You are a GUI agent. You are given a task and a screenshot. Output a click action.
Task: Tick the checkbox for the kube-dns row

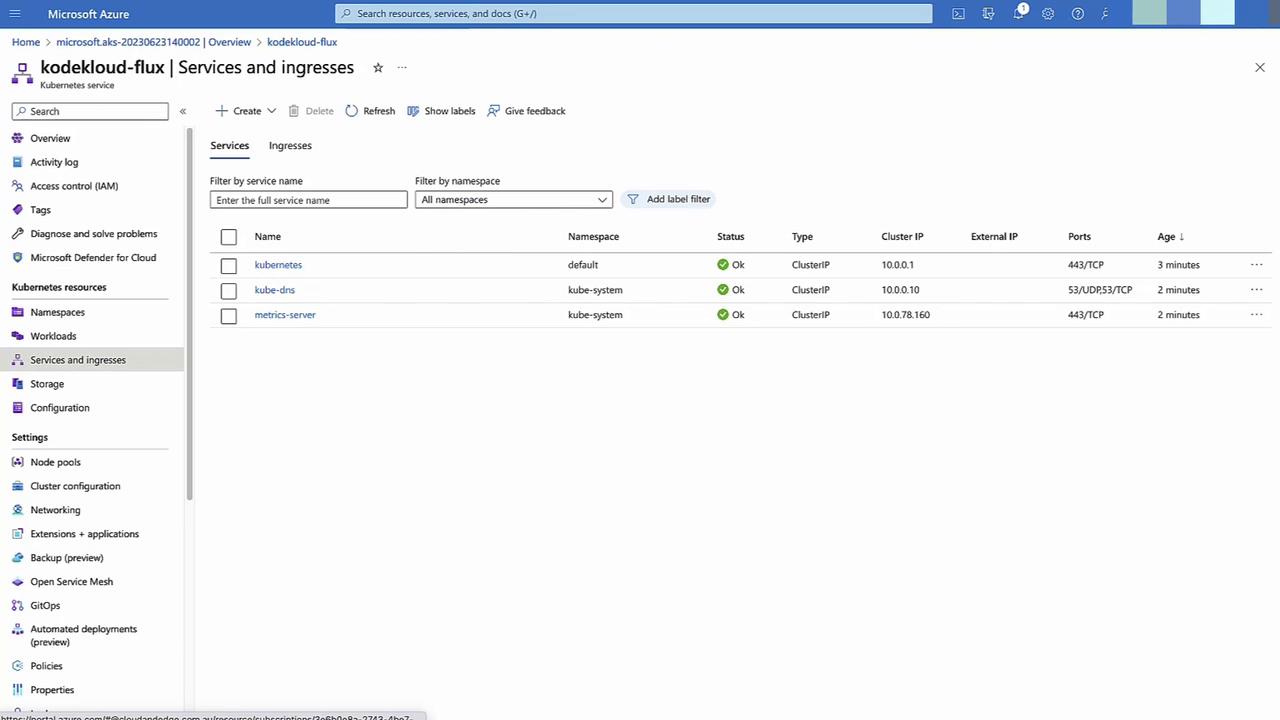point(229,290)
